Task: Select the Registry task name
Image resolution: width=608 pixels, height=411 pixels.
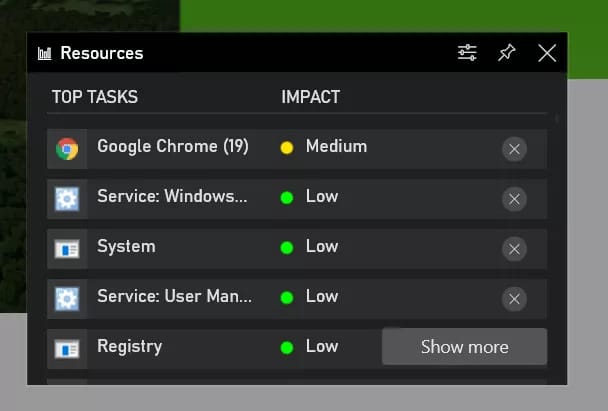Action: click(129, 346)
